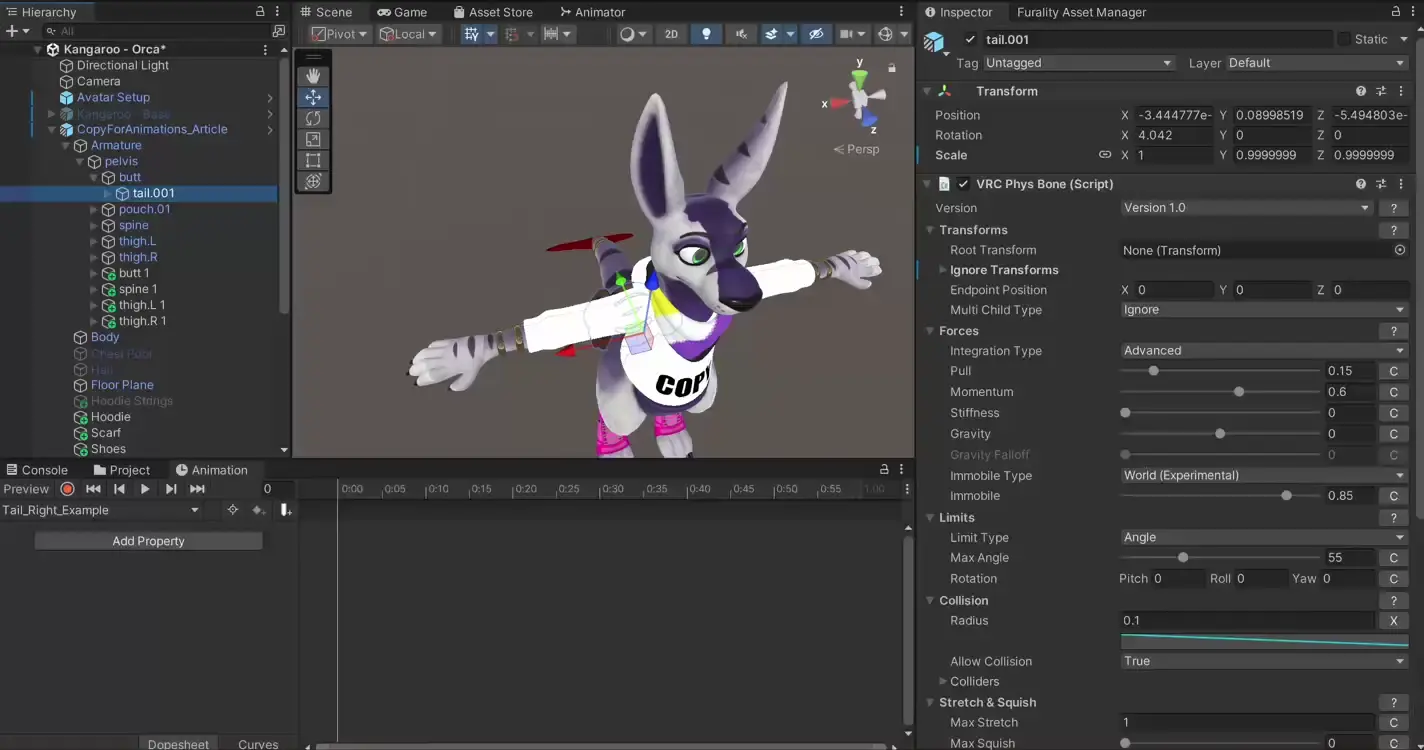Click the Add Property button

tap(148, 541)
